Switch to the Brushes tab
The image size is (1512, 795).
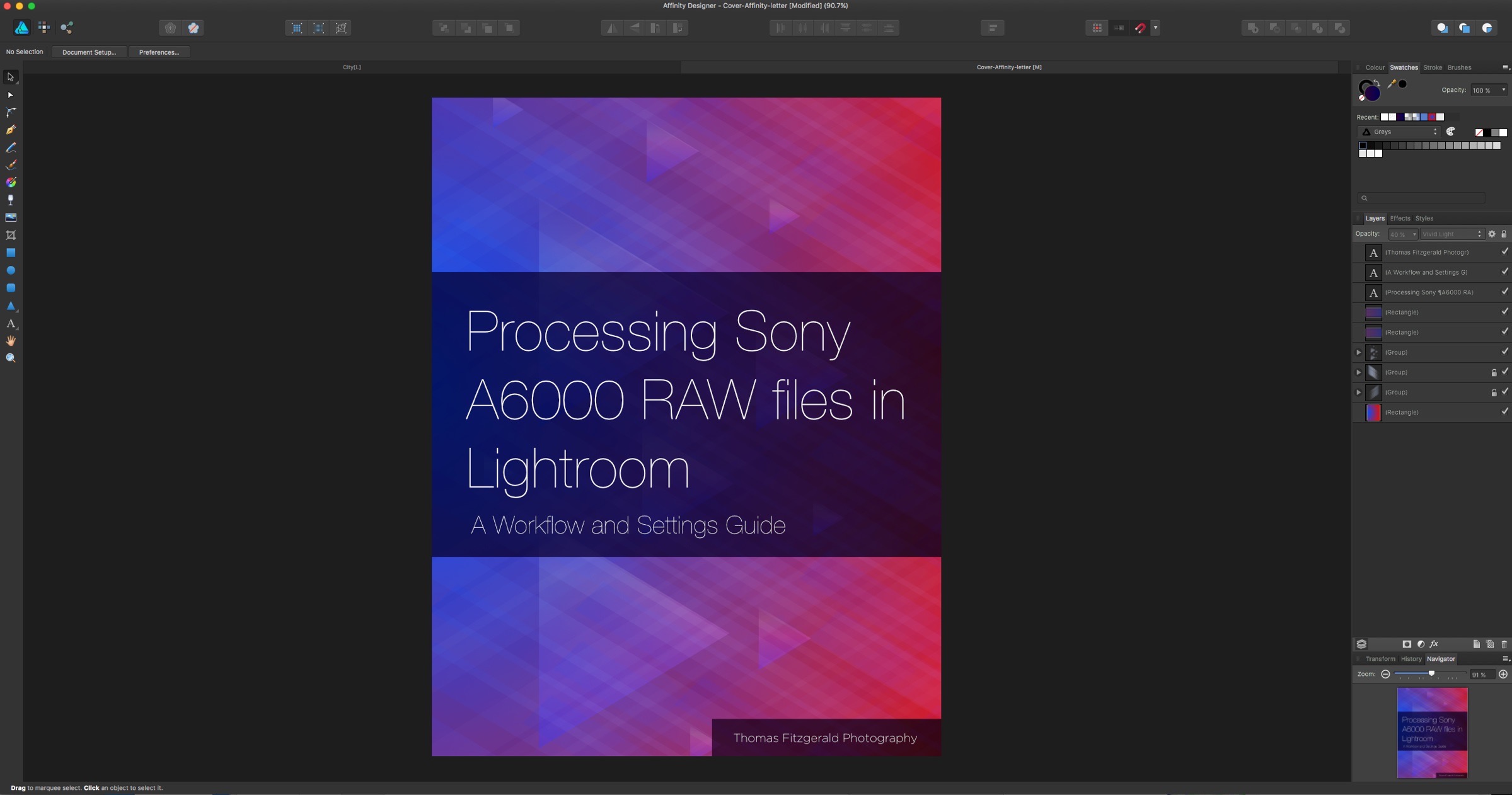[1459, 67]
